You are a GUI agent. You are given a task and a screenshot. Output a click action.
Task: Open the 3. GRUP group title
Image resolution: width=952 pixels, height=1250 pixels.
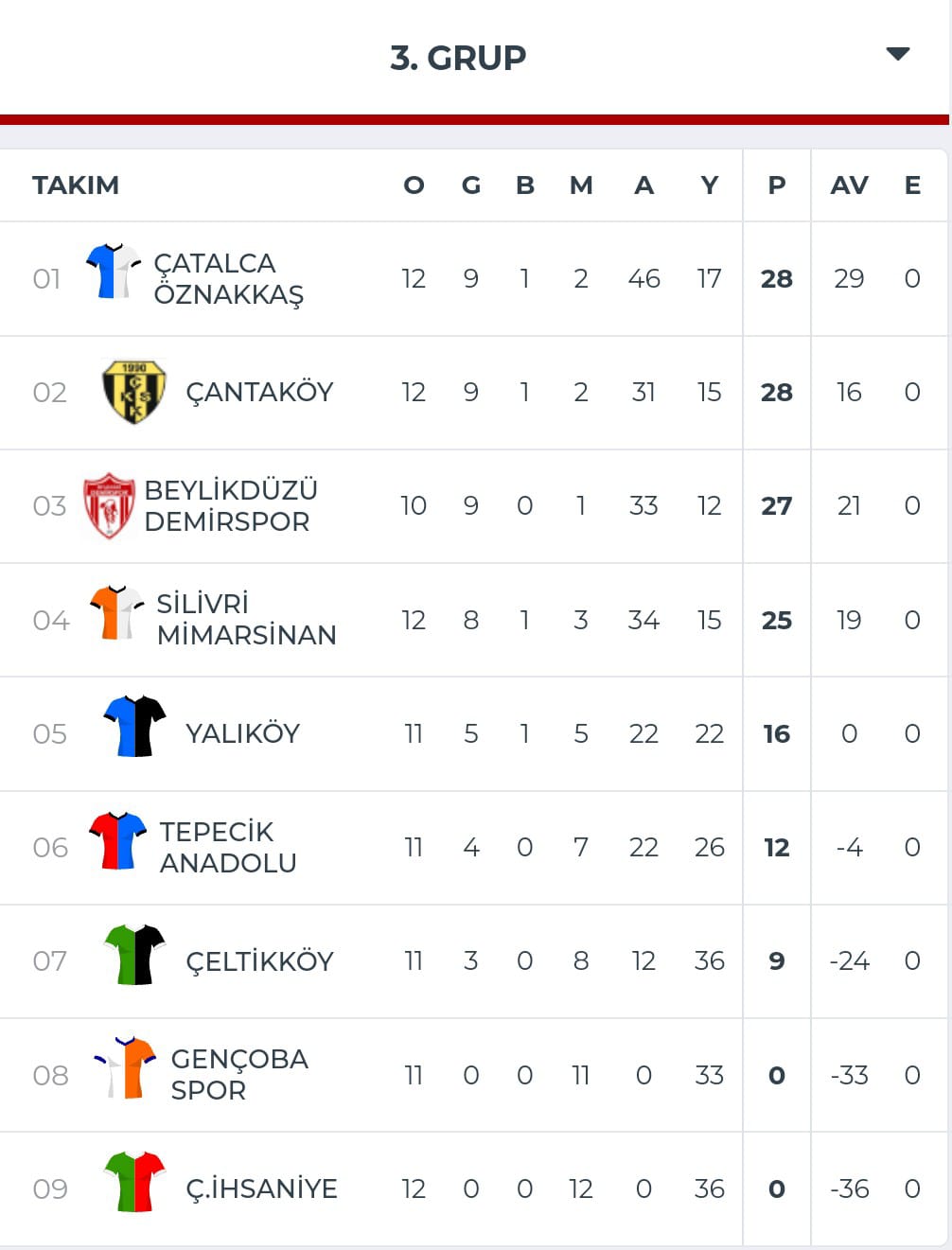[458, 58]
